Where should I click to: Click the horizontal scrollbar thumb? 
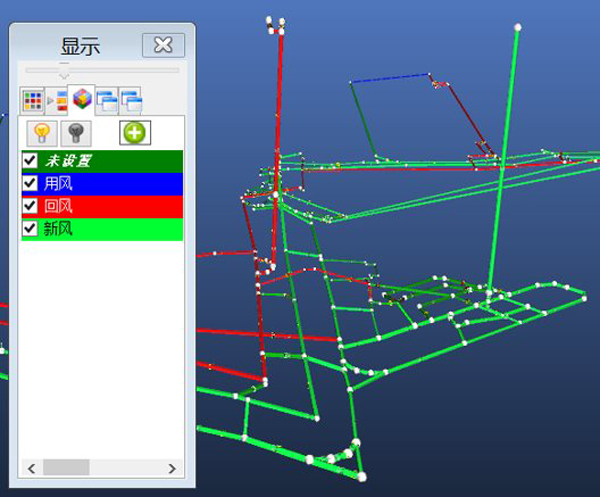66,468
